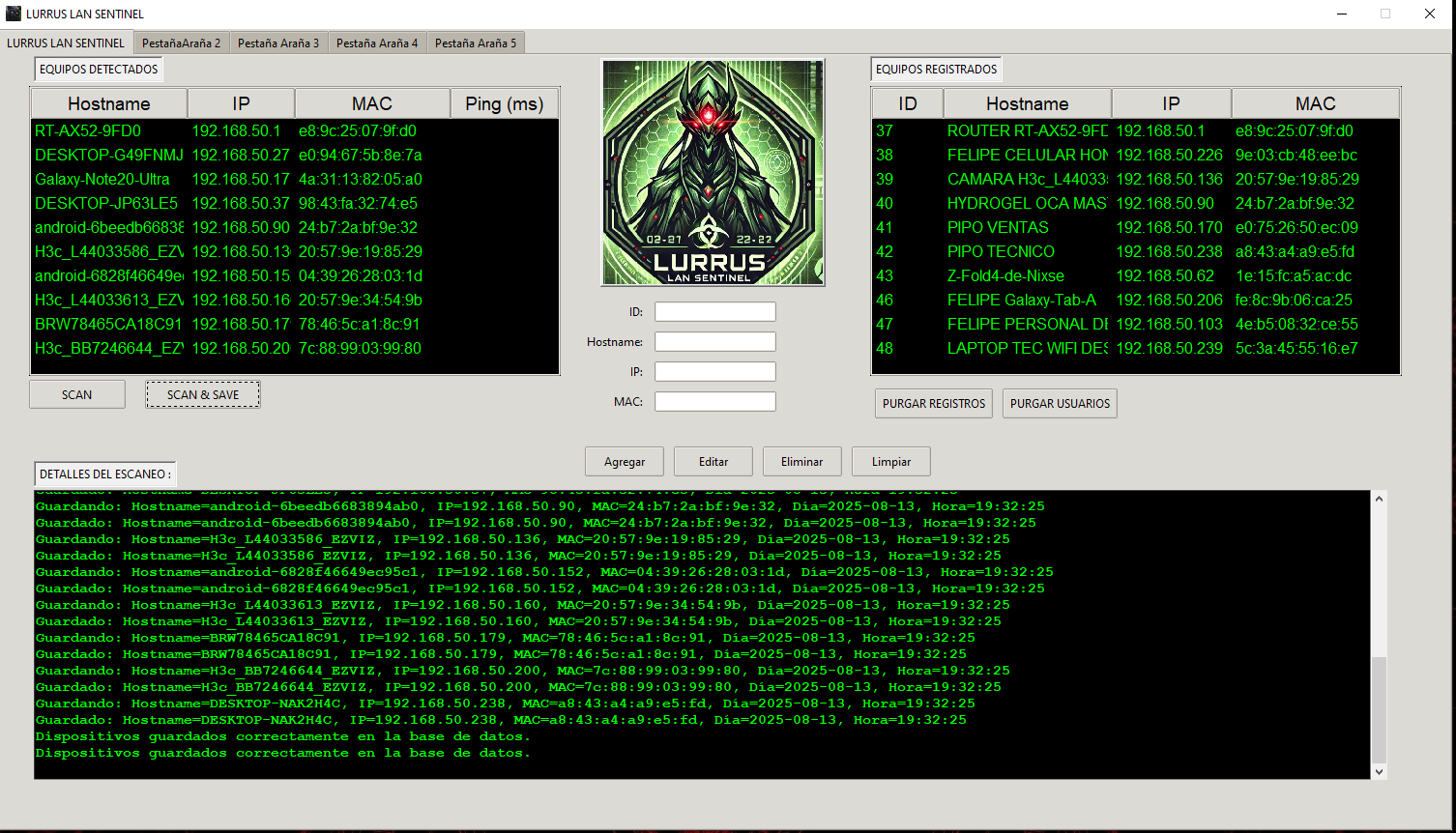Select detected device Galaxy-Note20-Ultra

pos(295,179)
